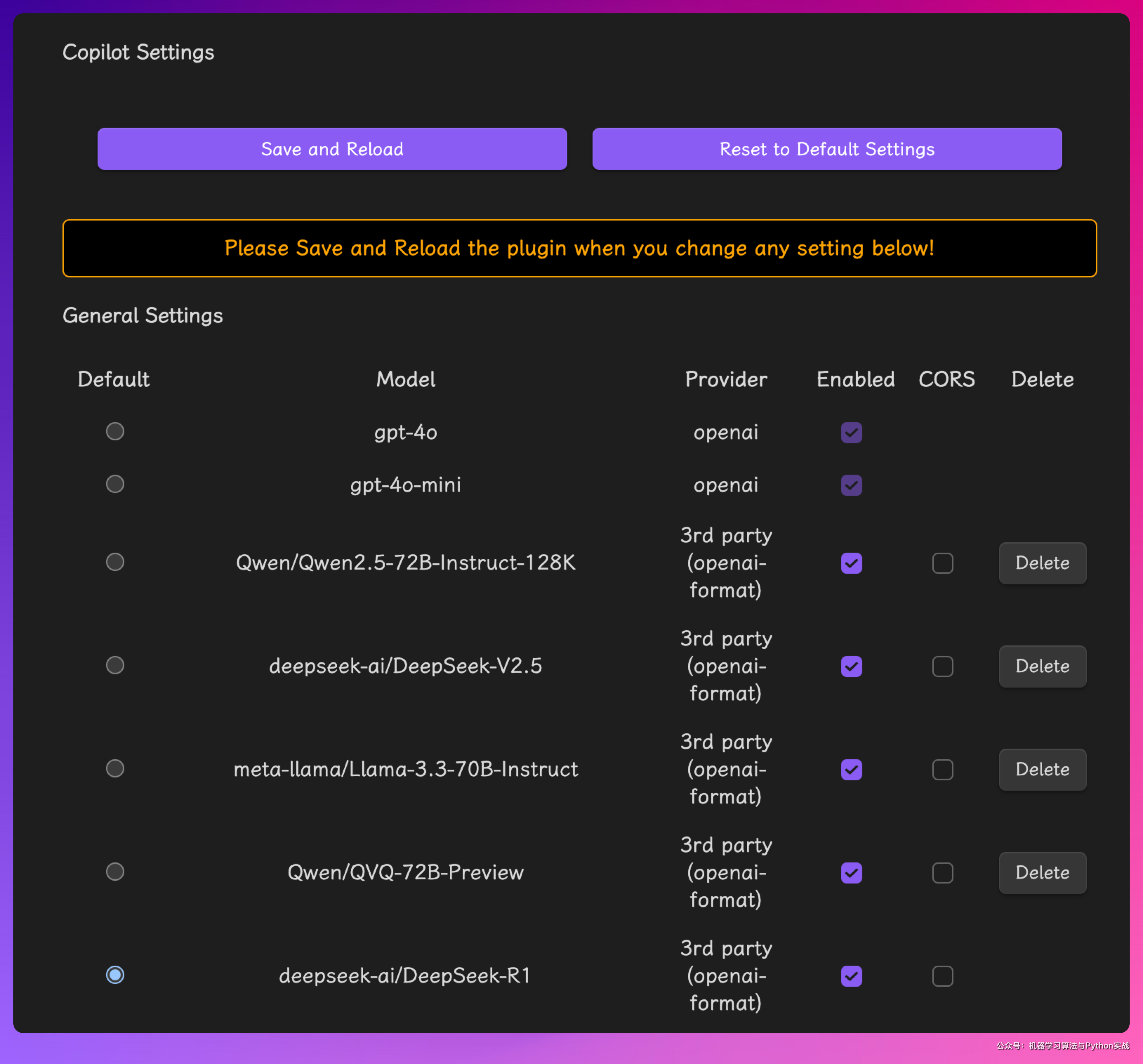Uncheck Enabled for gpt-4o-mini
1143x1064 pixels.
point(851,485)
